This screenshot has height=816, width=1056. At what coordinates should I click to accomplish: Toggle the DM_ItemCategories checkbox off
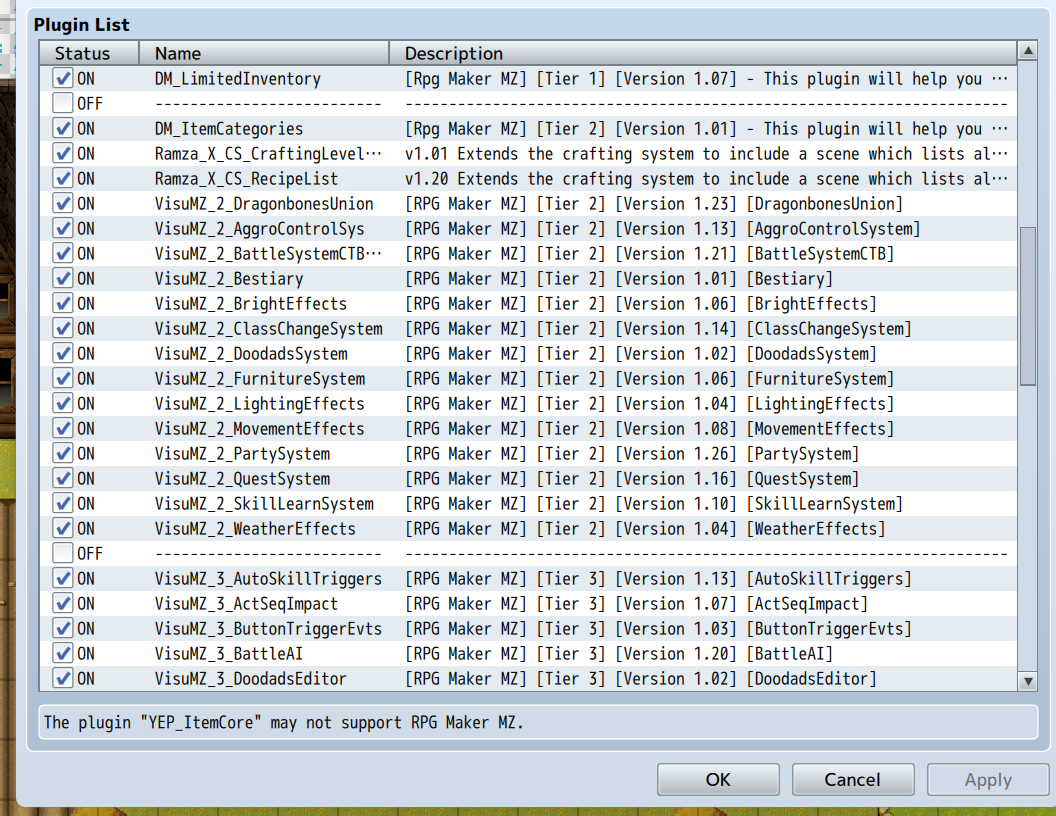[x=63, y=129]
